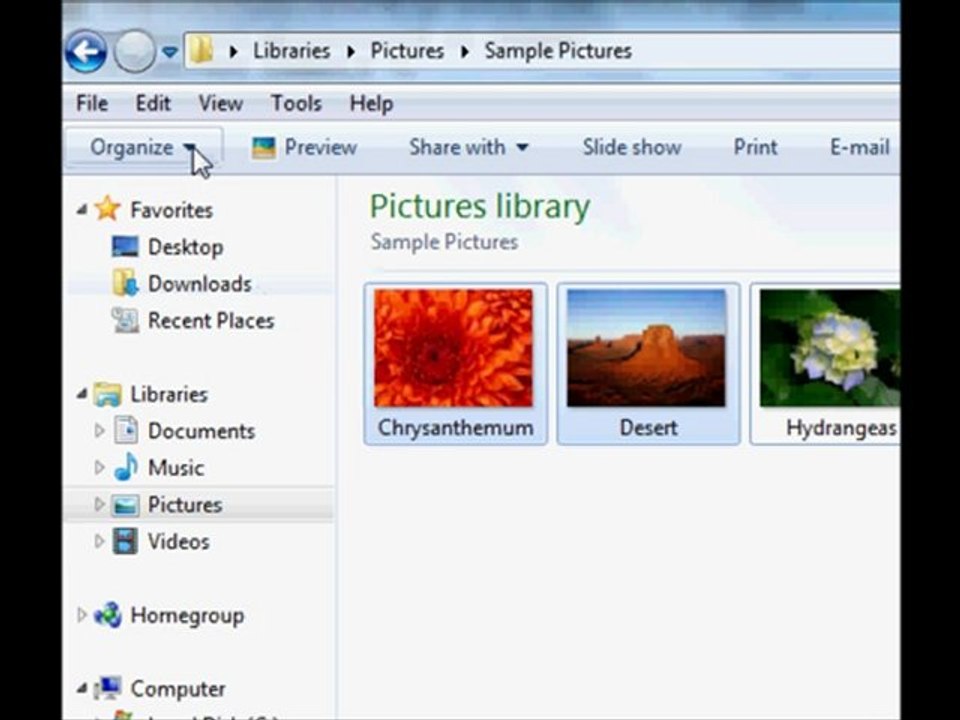This screenshot has height=720, width=960.
Task: Open the Tools menu
Action: [x=296, y=103]
